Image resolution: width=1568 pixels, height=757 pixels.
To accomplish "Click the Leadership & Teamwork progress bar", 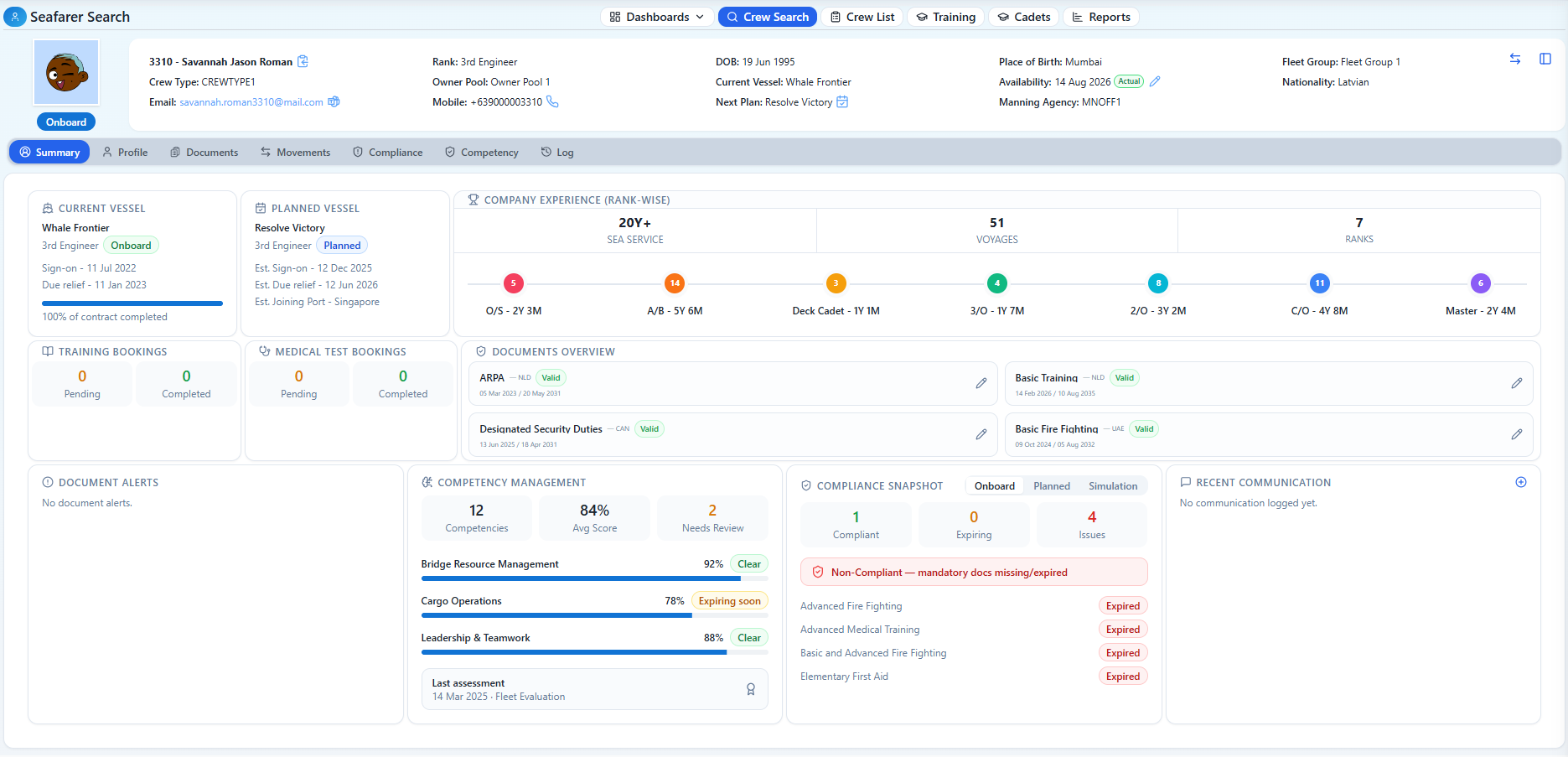I will (594, 652).
